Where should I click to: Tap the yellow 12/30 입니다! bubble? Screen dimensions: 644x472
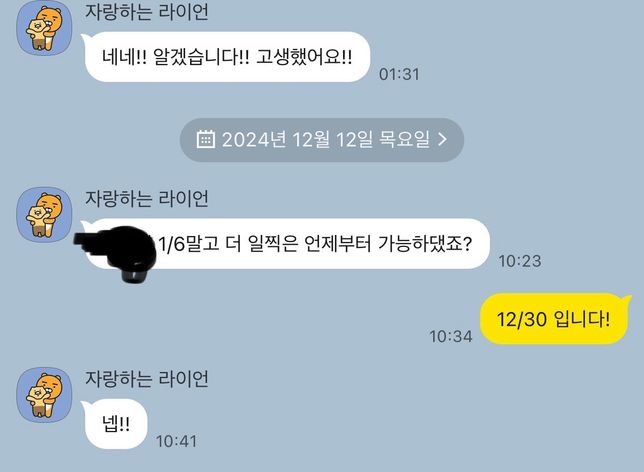554,319
